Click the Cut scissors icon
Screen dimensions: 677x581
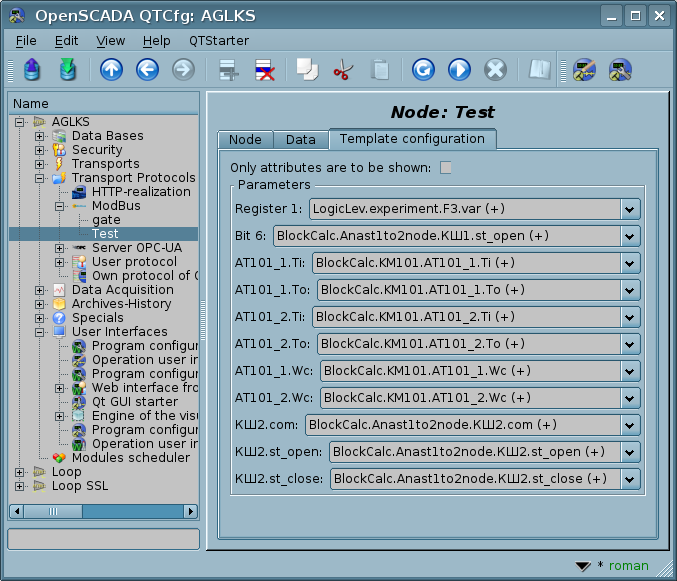pyautogui.click(x=343, y=70)
